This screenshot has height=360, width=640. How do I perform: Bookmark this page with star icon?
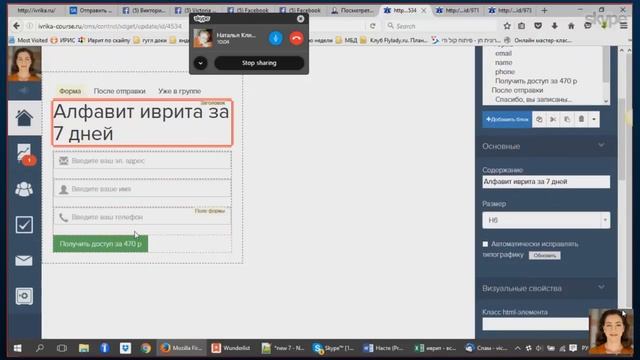507,26
